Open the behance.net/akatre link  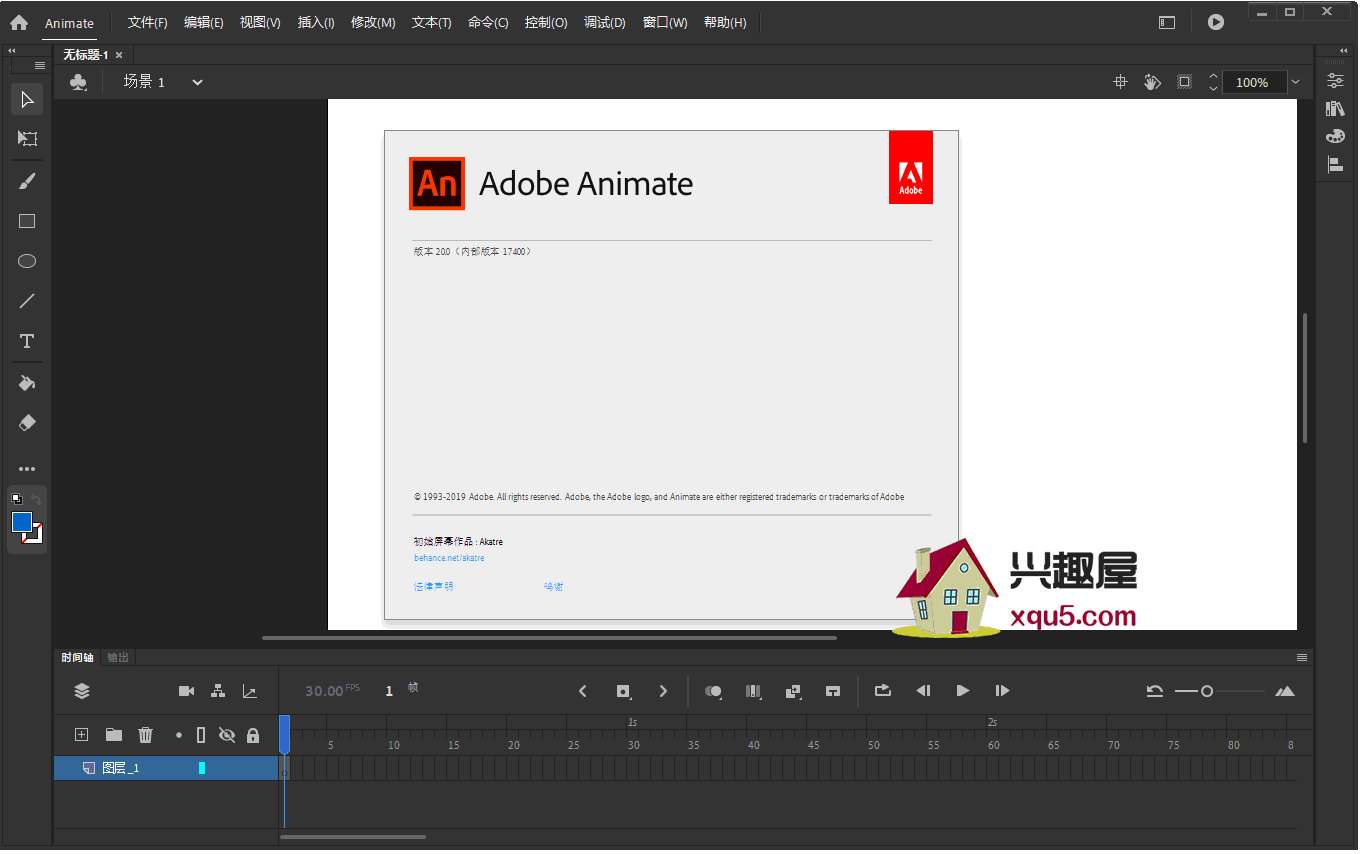pyautogui.click(x=449, y=558)
